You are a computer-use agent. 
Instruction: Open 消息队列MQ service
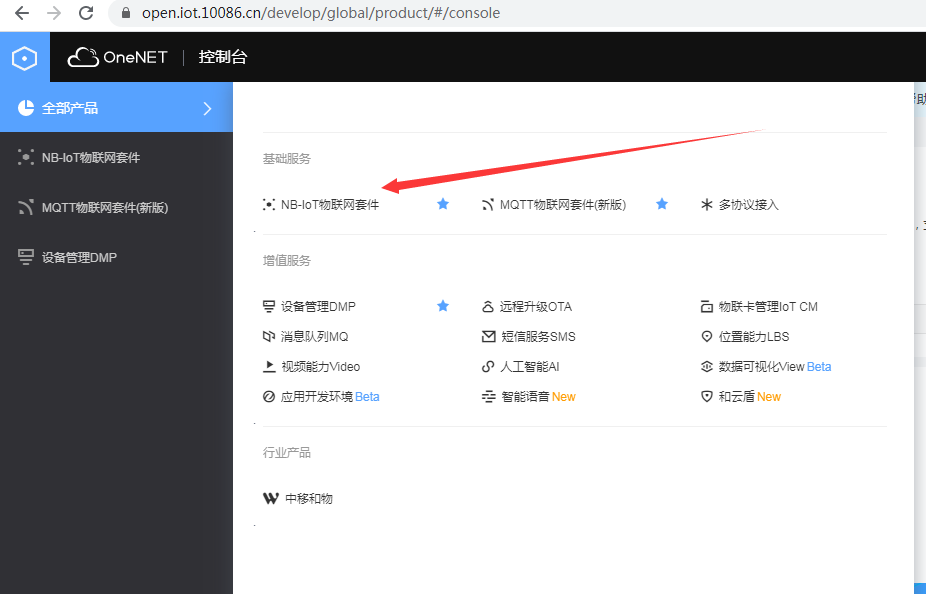[x=315, y=337]
